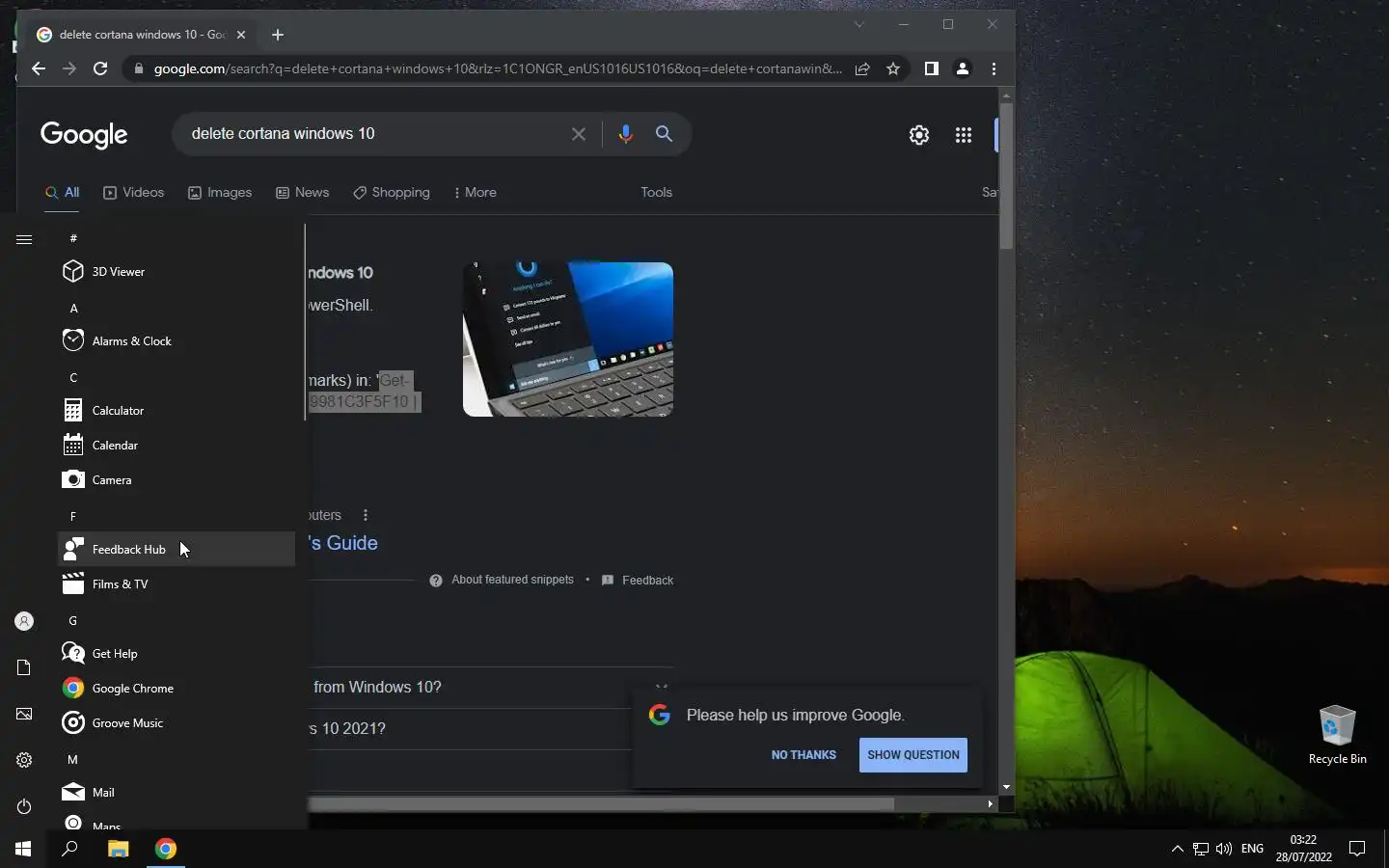
Task: Click the Windows Start button
Action: (x=23, y=849)
